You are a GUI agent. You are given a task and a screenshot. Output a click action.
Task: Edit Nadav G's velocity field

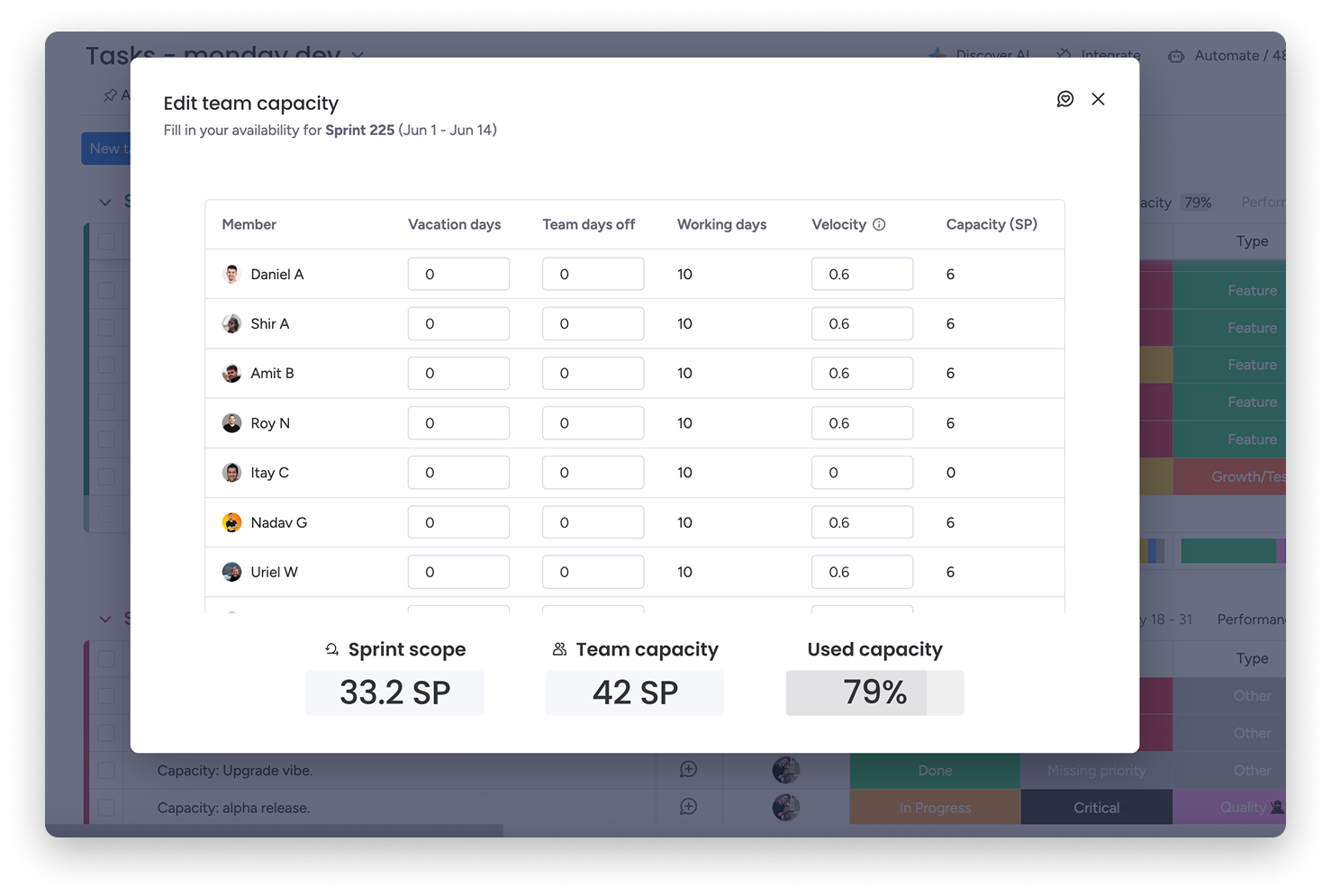862,522
